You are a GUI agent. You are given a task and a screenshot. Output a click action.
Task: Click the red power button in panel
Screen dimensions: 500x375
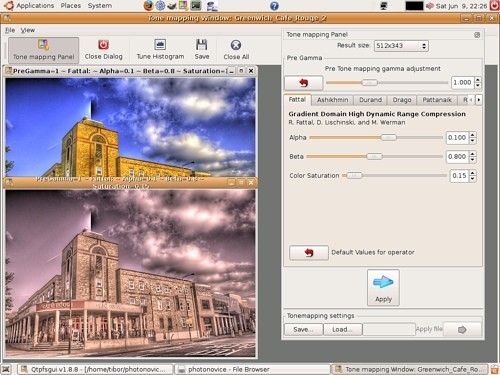click(x=494, y=6)
